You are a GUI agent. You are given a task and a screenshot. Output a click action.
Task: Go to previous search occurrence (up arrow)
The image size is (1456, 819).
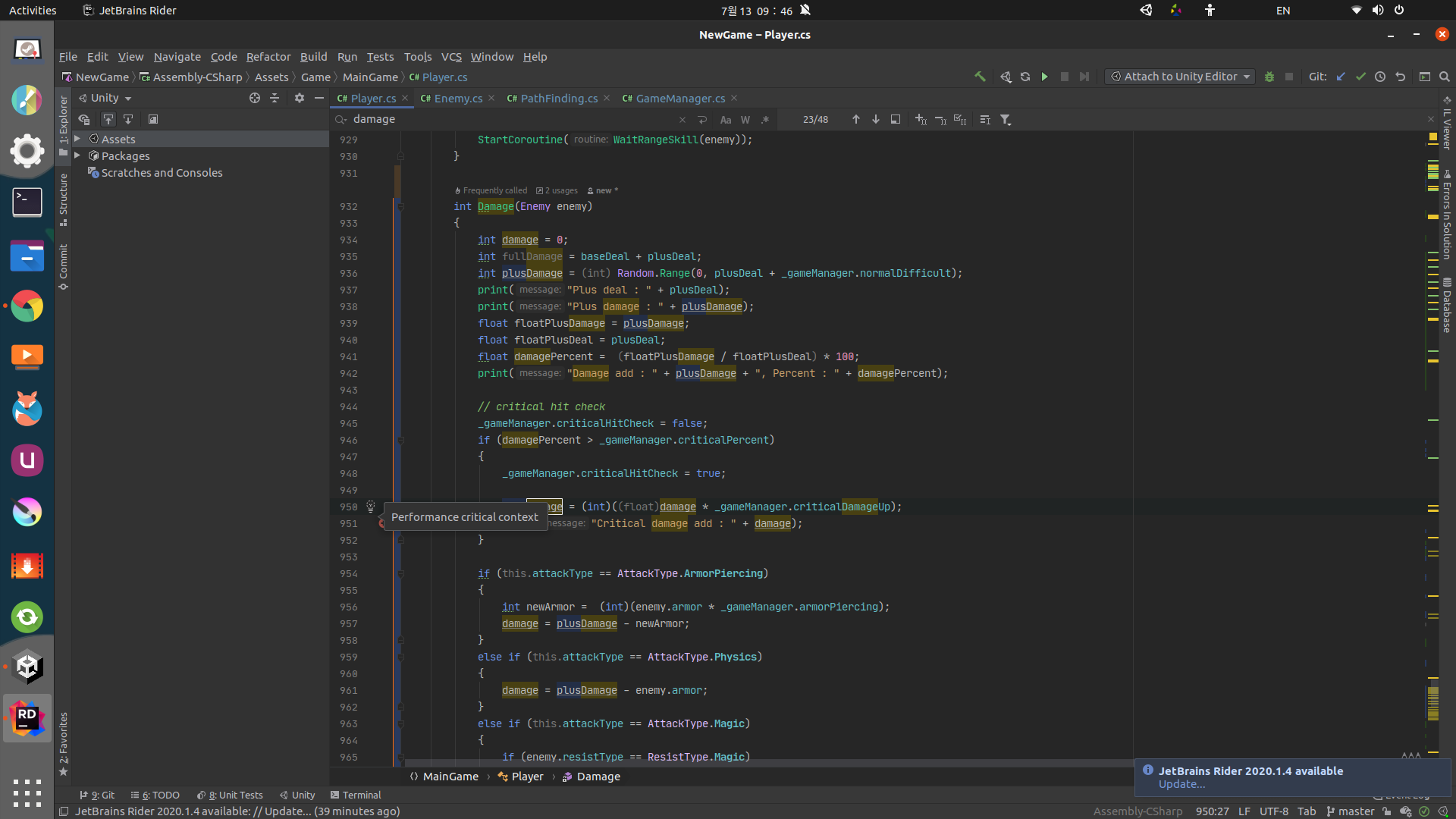856,120
